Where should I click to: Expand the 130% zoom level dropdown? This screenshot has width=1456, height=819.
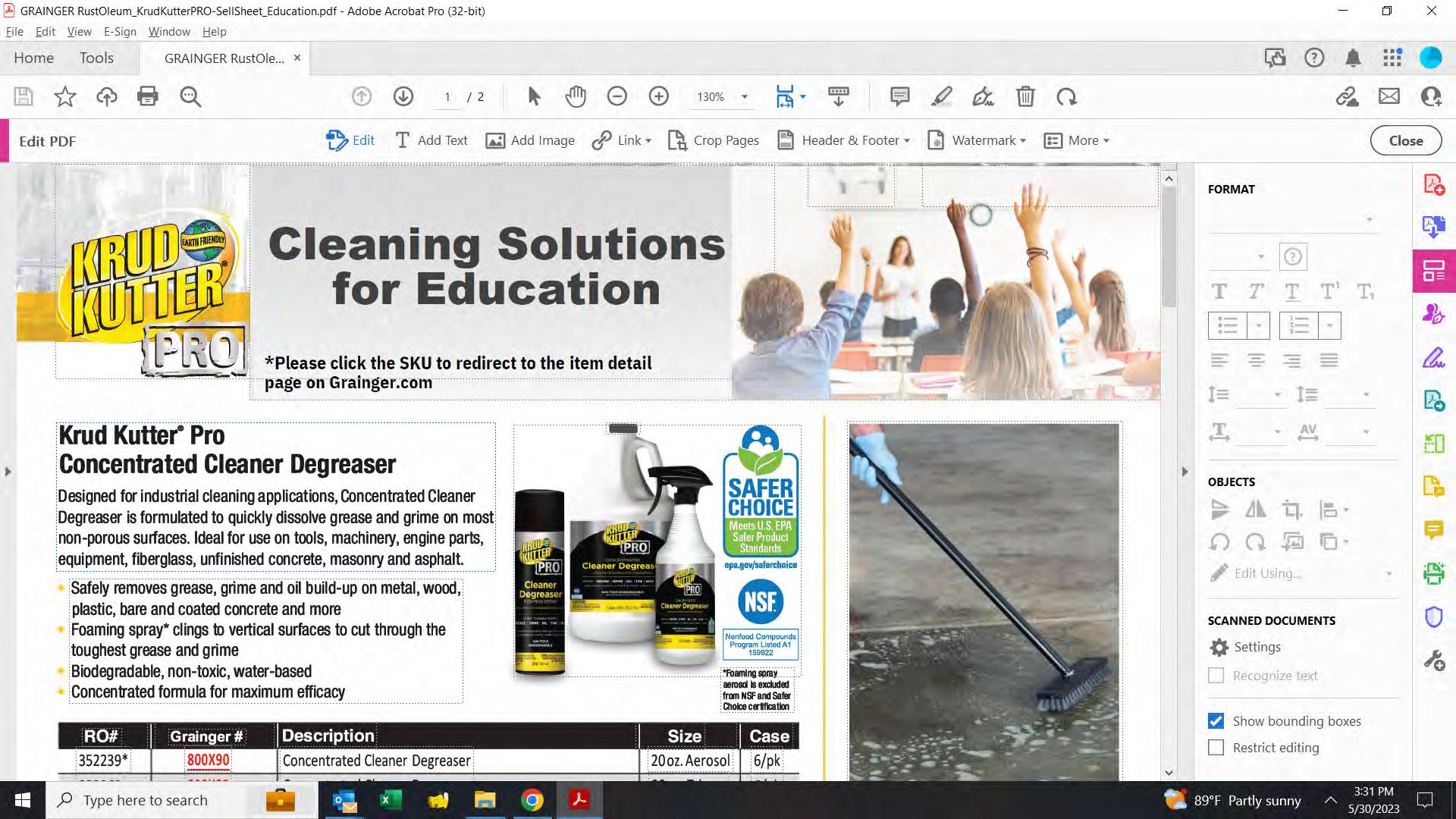pos(744,96)
